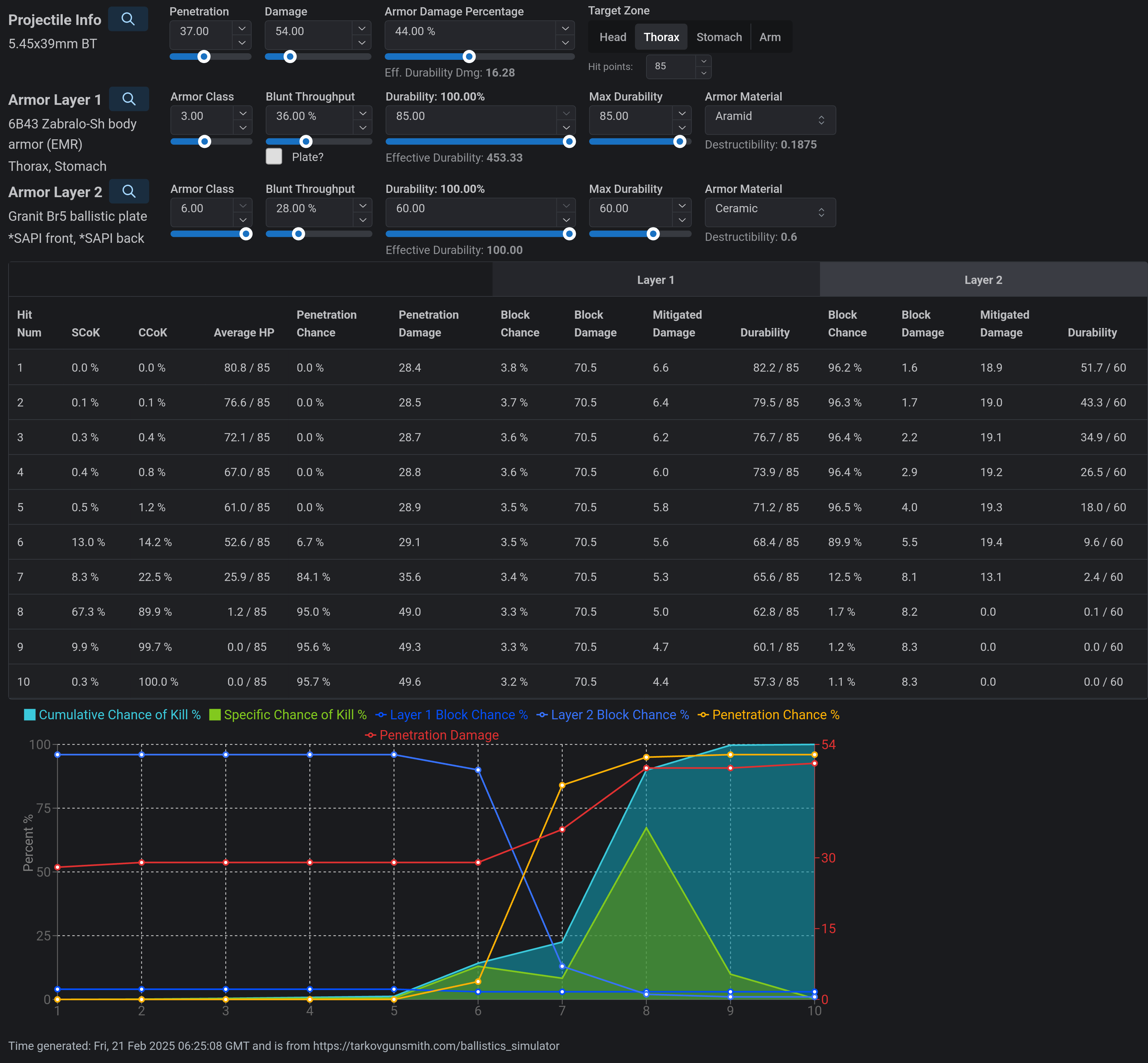Choose the Arm target zone

pos(770,37)
